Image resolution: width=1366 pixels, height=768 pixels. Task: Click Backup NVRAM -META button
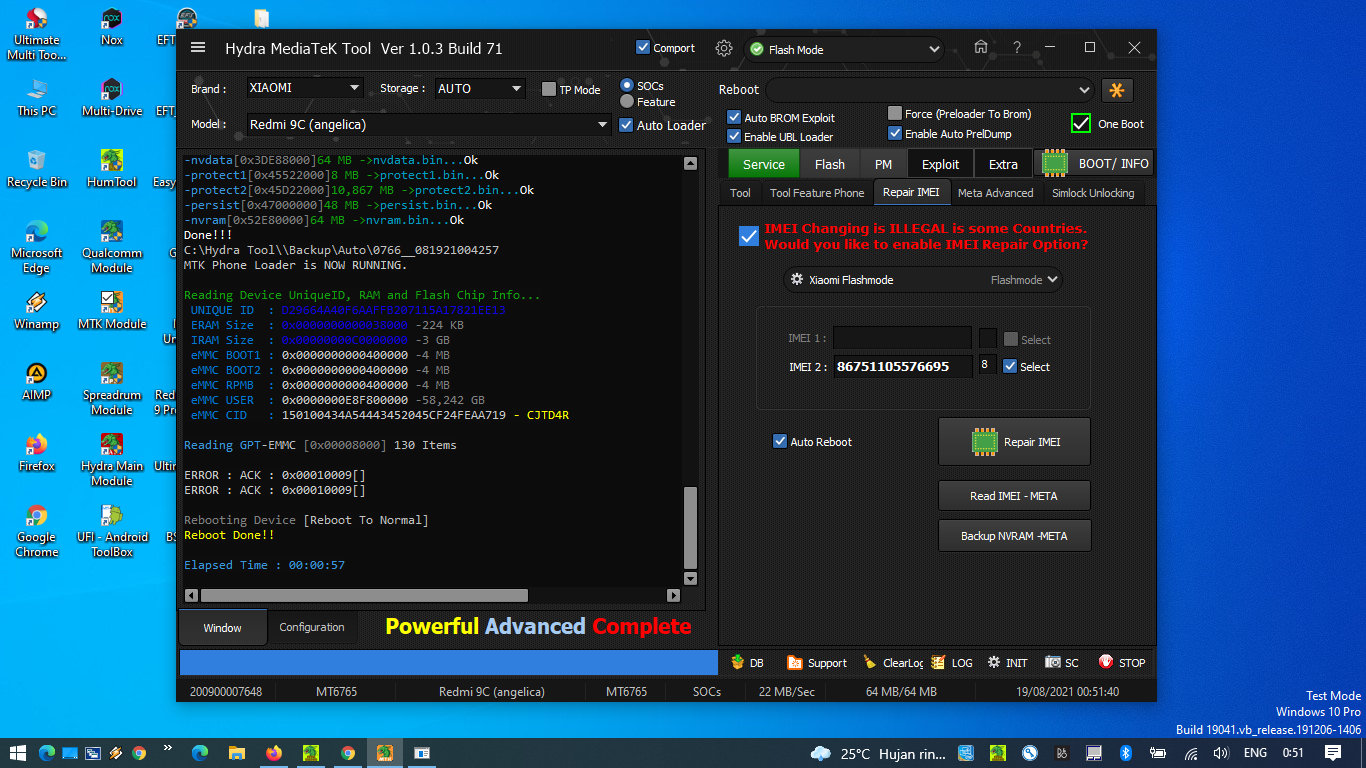[x=1014, y=536]
